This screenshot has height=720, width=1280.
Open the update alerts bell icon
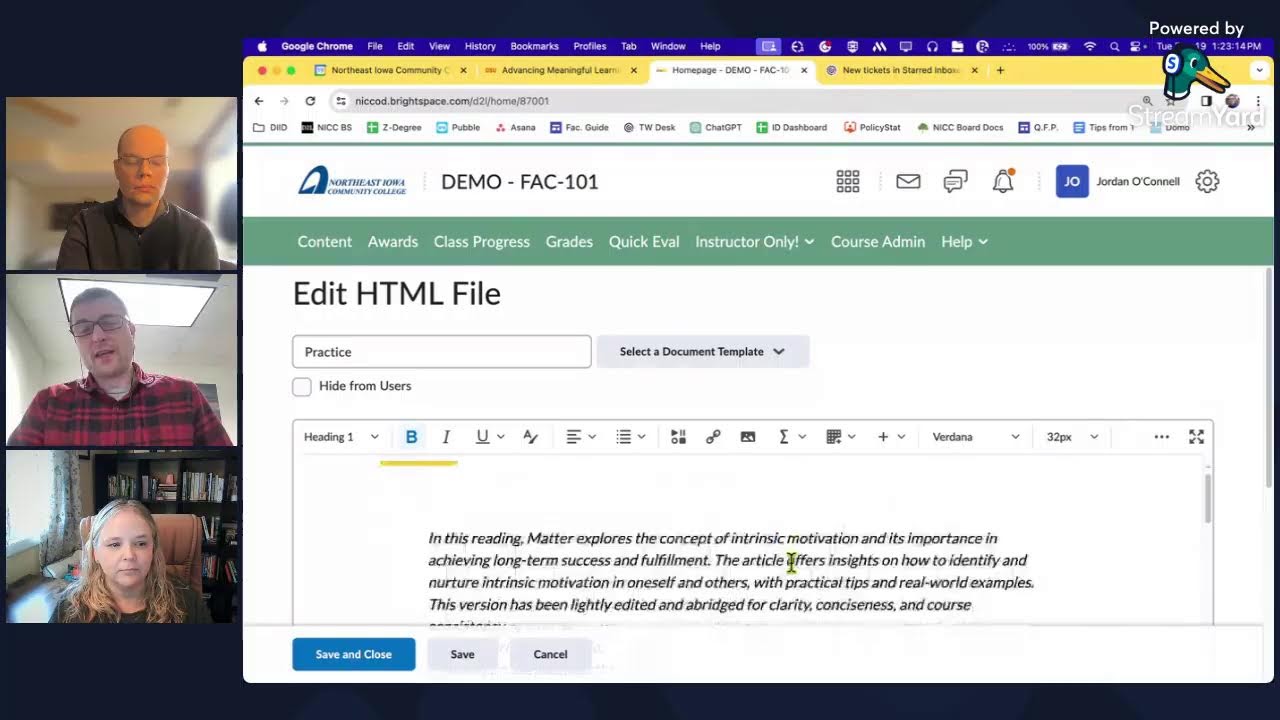[x=1003, y=181]
